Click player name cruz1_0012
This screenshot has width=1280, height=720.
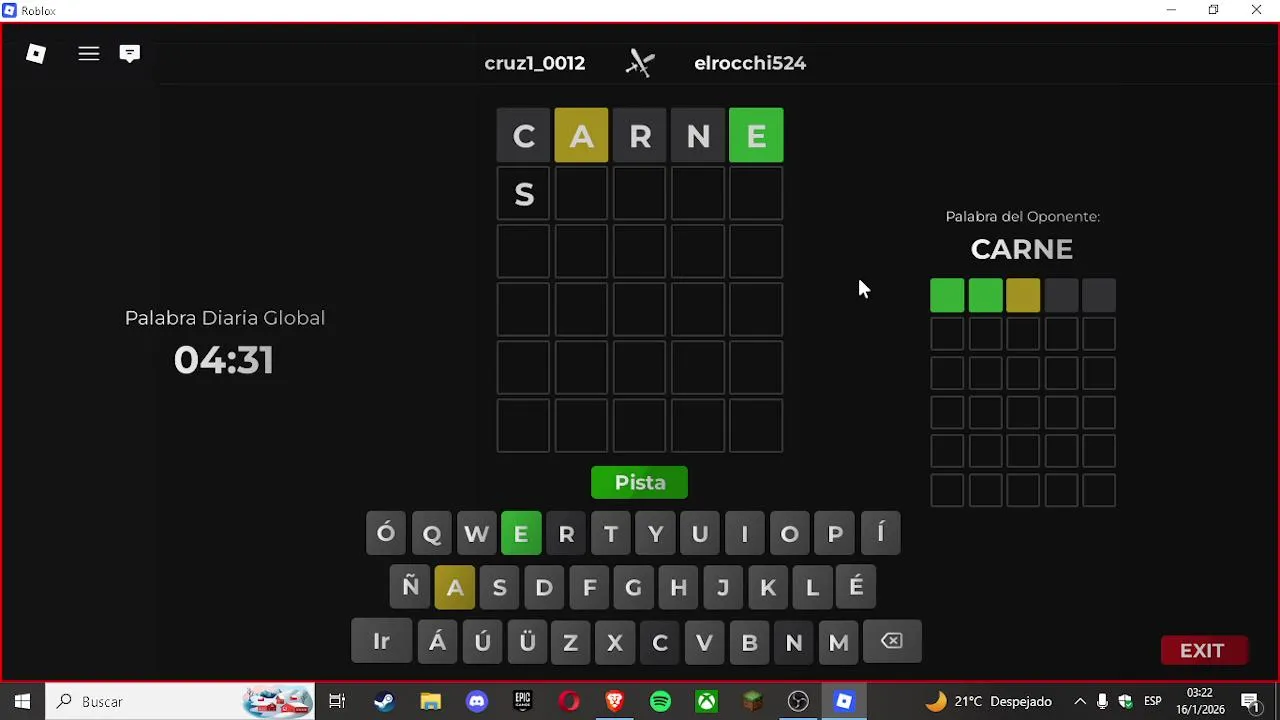tap(535, 63)
